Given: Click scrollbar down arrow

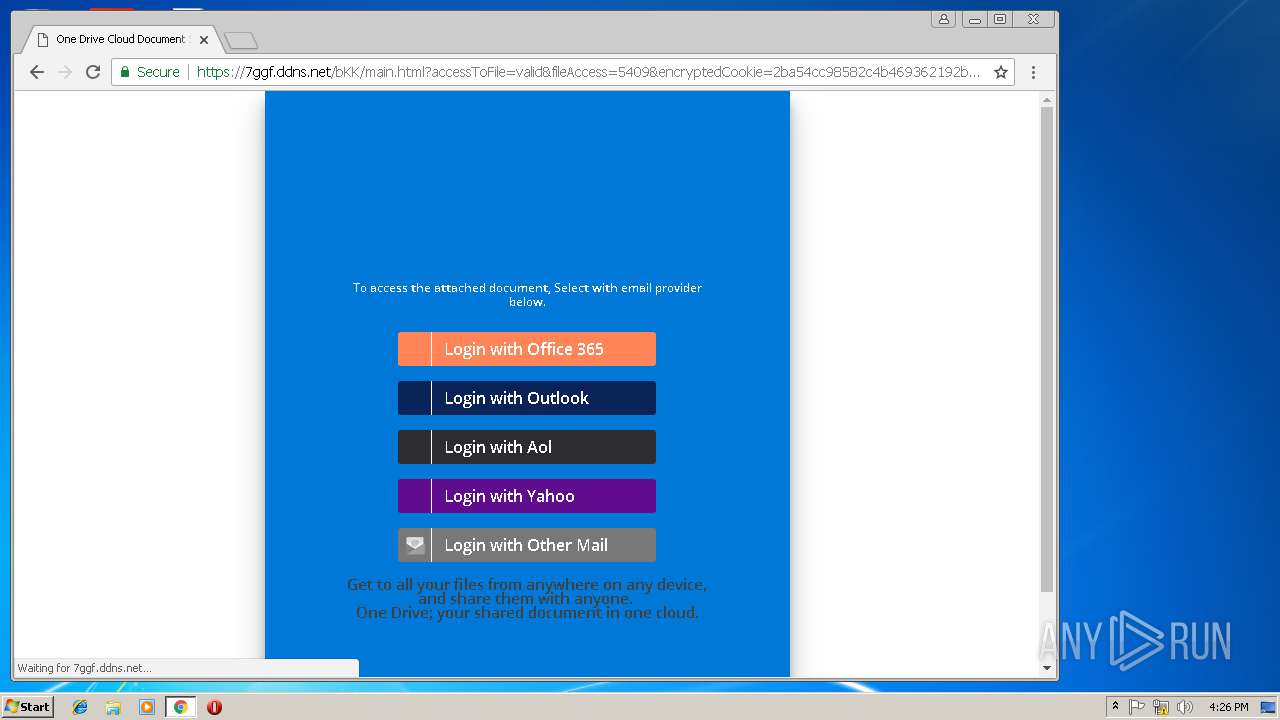Looking at the screenshot, I should [1047, 668].
